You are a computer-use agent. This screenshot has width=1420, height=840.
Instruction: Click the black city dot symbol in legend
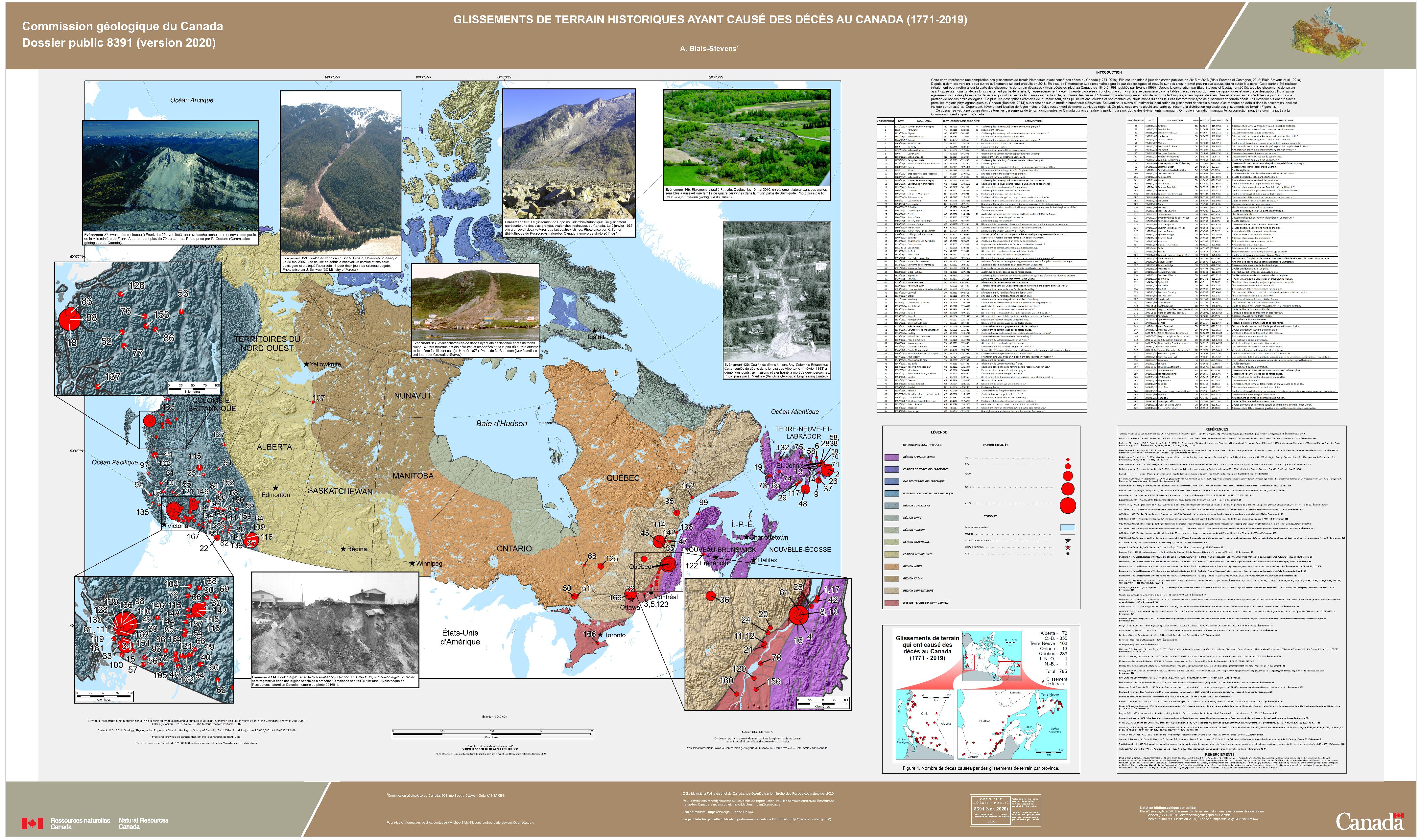click(x=1067, y=553)
